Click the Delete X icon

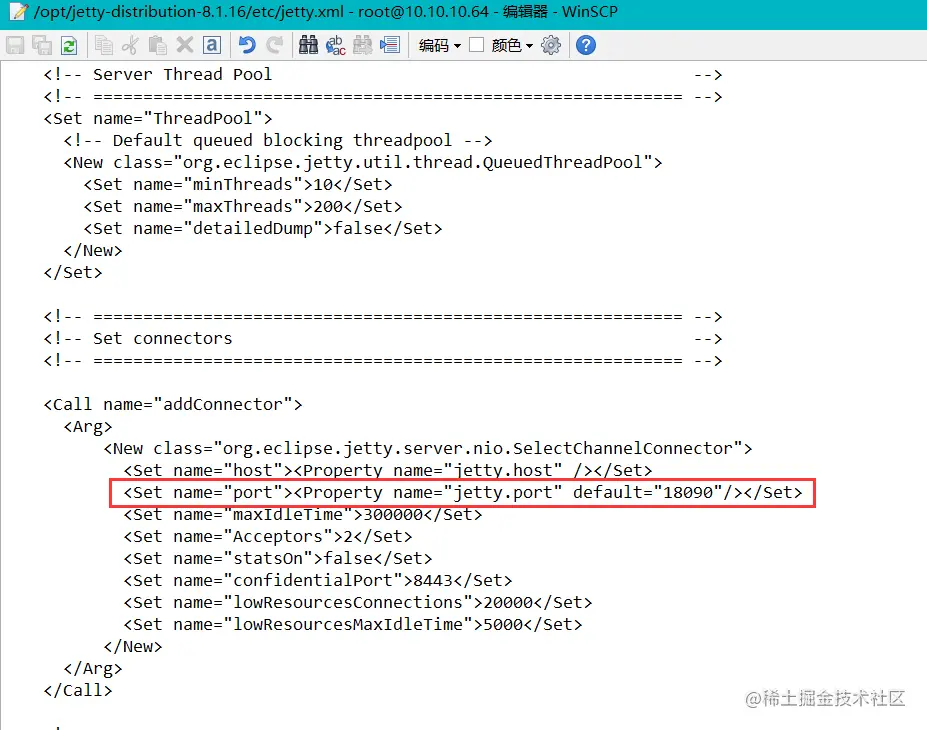(x=185, y=46)
